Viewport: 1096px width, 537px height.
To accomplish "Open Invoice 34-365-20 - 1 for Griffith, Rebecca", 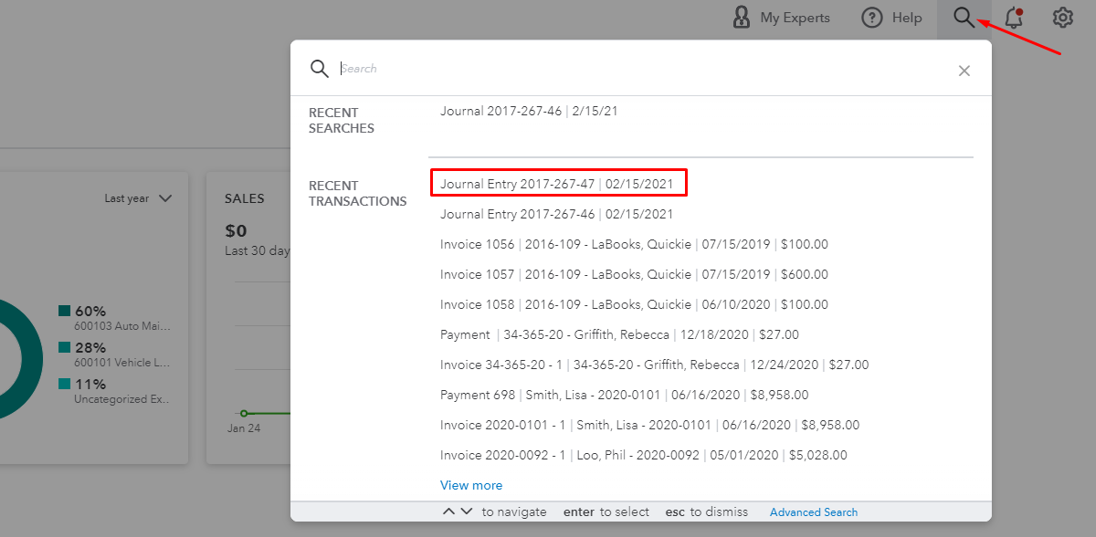I will 654,365.
